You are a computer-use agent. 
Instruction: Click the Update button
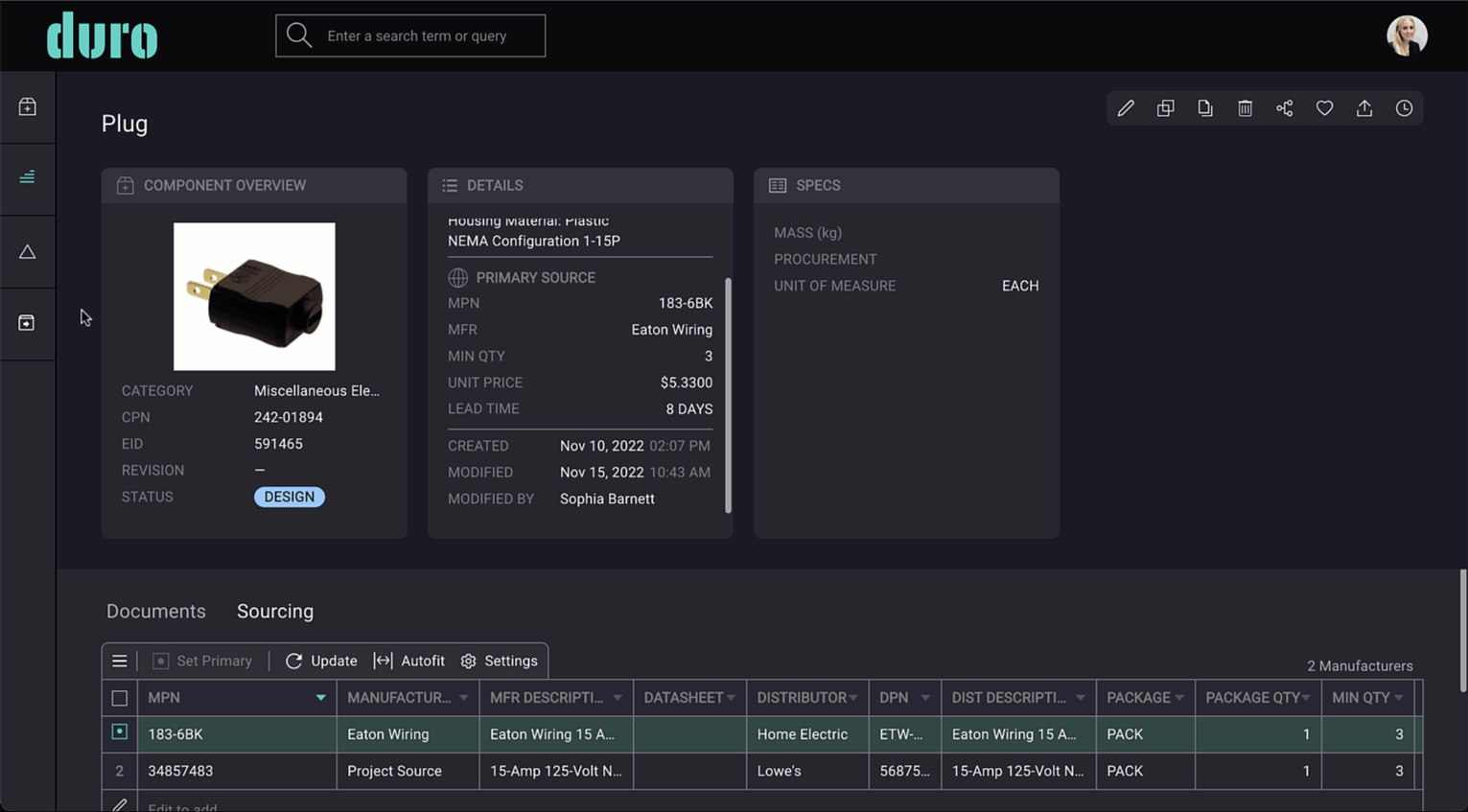click(321, 661)
